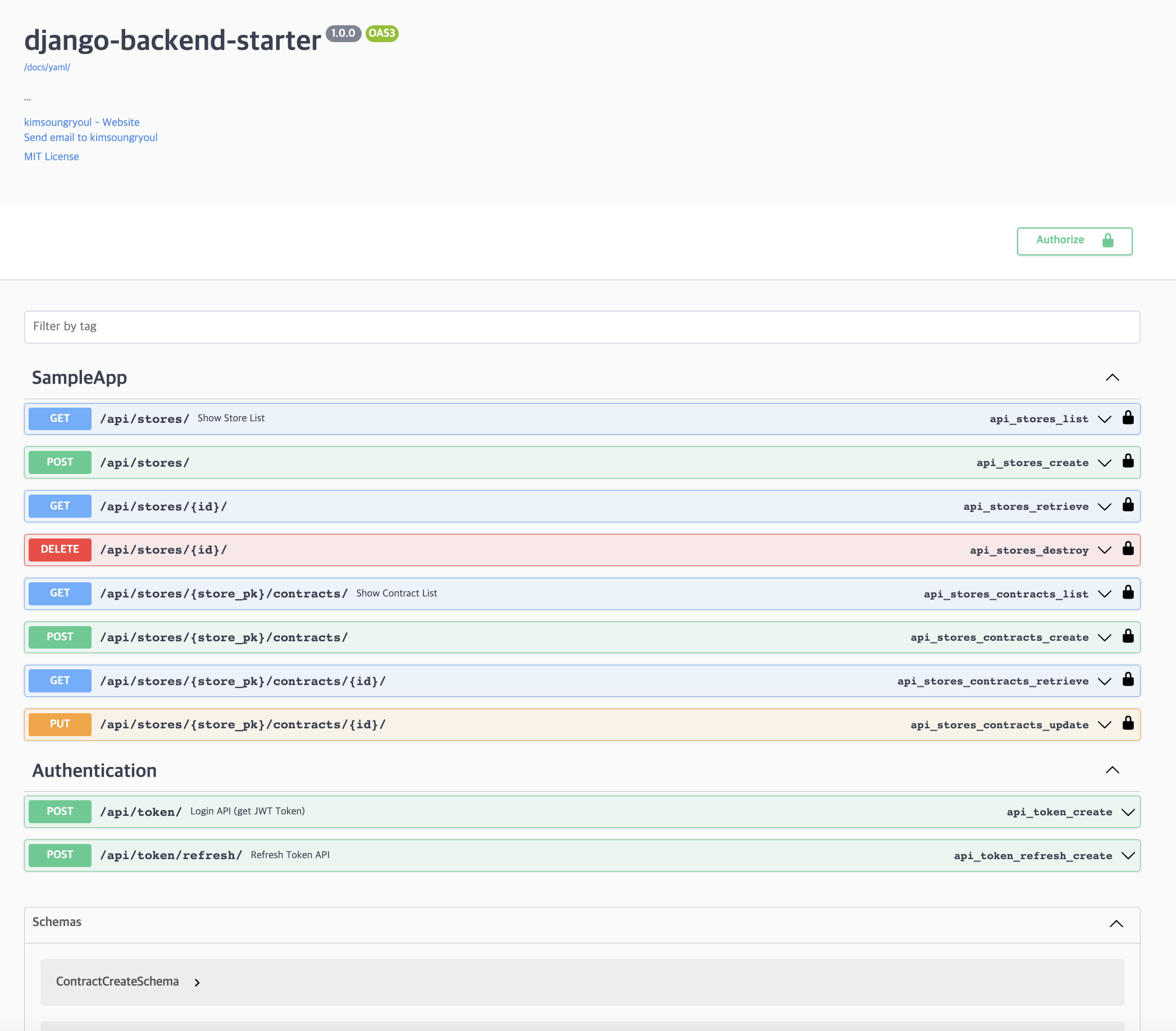
Task: Focus the Filter by tag field
Action: tap(581, 327)
